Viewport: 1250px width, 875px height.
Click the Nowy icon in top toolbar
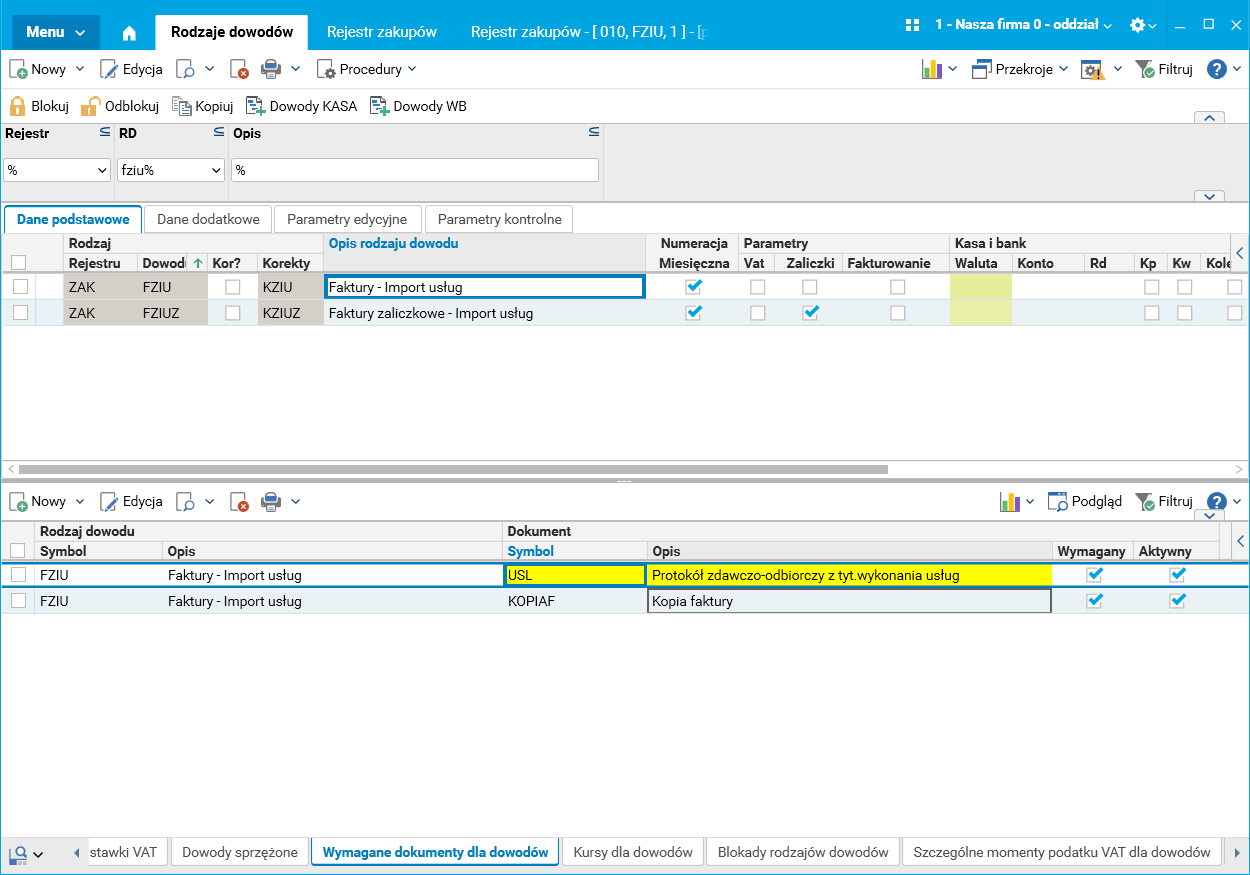click(x=18, y=69)
